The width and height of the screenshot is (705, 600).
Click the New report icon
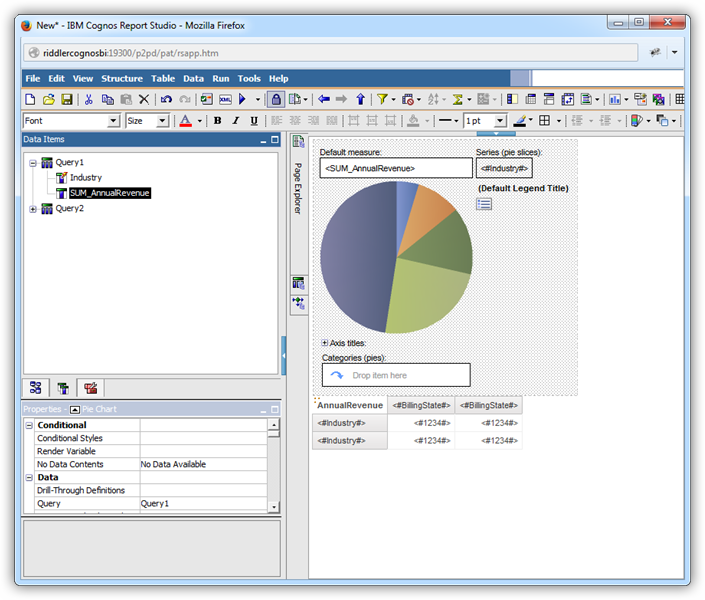click(x=30, y=99)
